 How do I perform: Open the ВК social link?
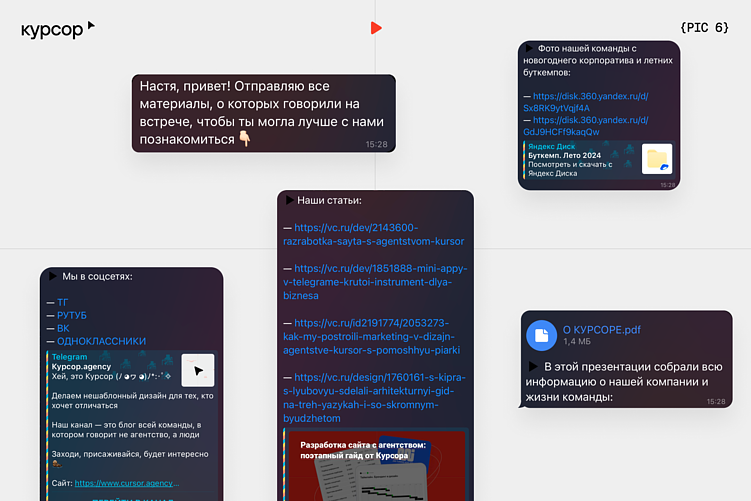[x=63, y=328]
